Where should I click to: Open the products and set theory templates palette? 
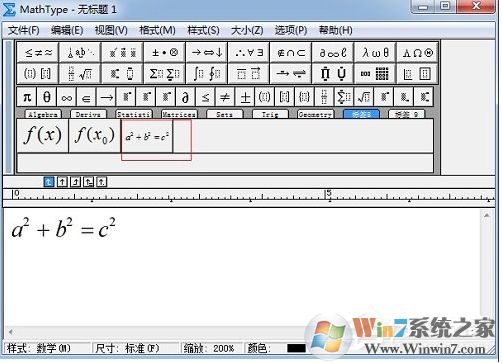[333, 73]
